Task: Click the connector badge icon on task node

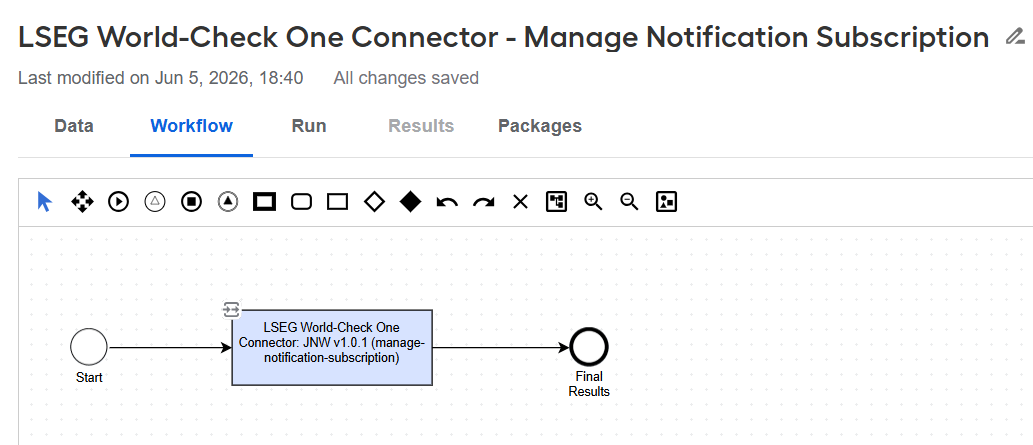Action: point(231,309)
